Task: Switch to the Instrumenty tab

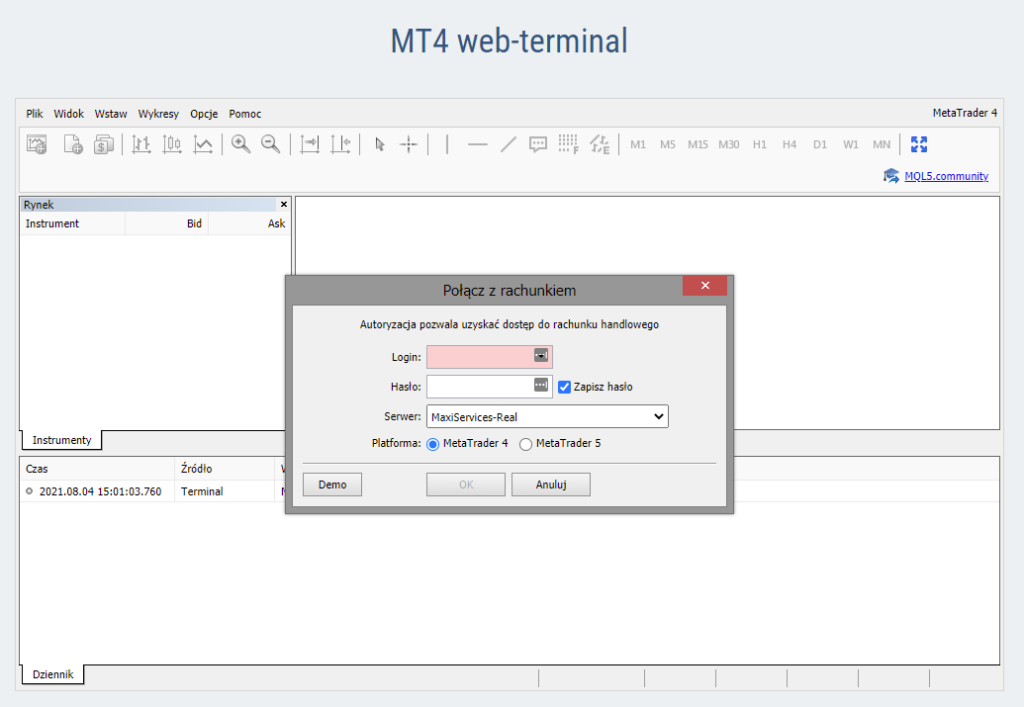Action: click(62, 440)
